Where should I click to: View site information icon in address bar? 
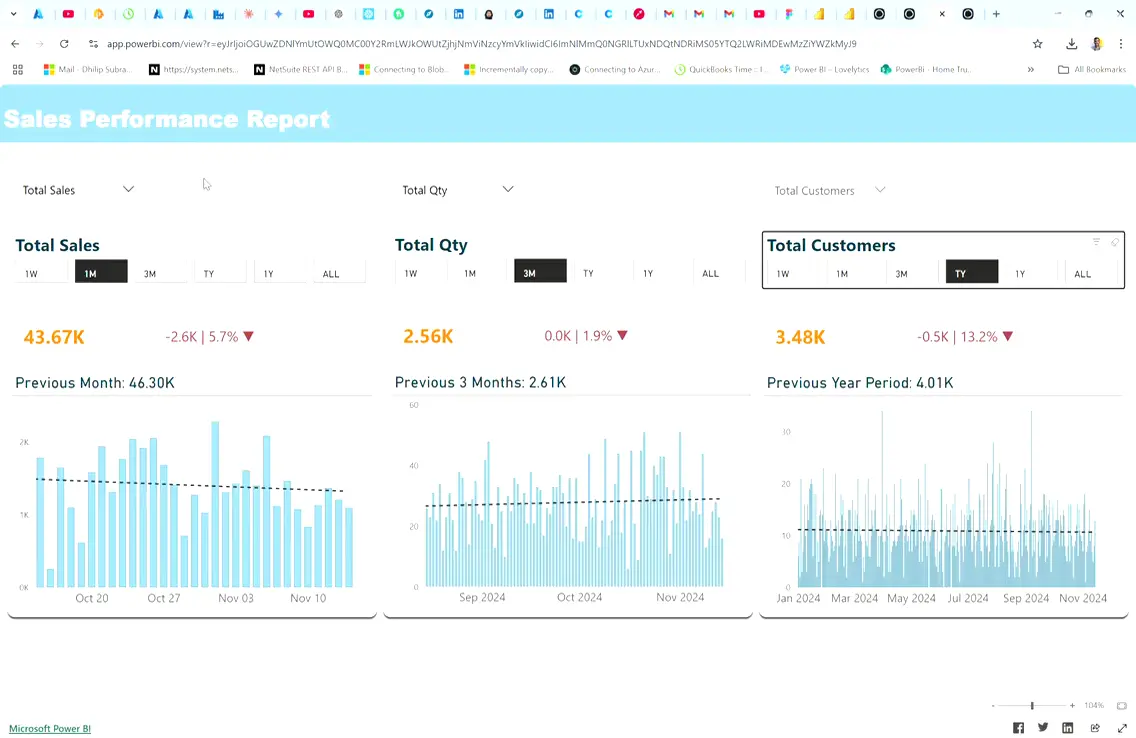pos(93,44)
